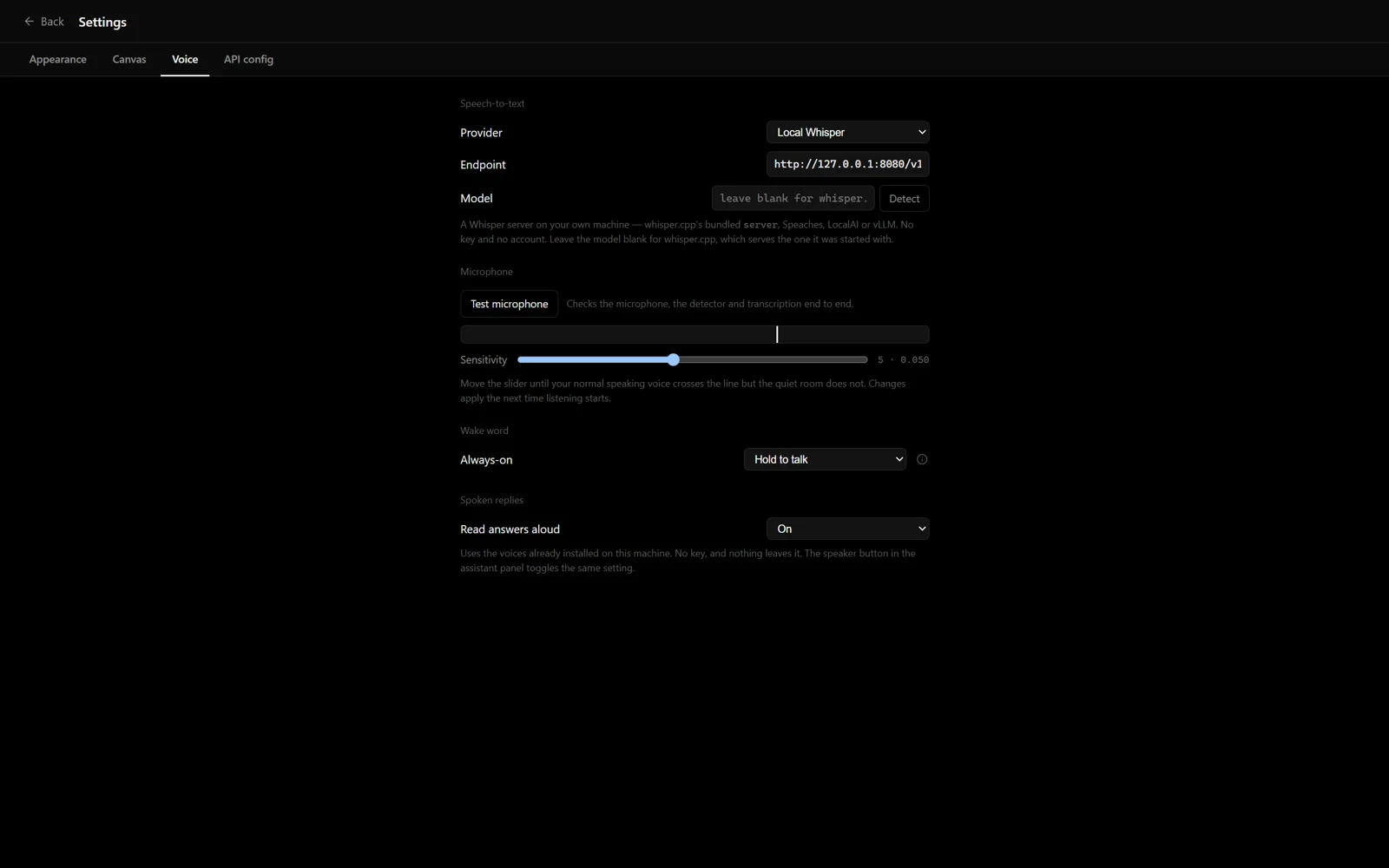Click the 'Model' label
1389x868 pixels.
(x=477, y=198)
